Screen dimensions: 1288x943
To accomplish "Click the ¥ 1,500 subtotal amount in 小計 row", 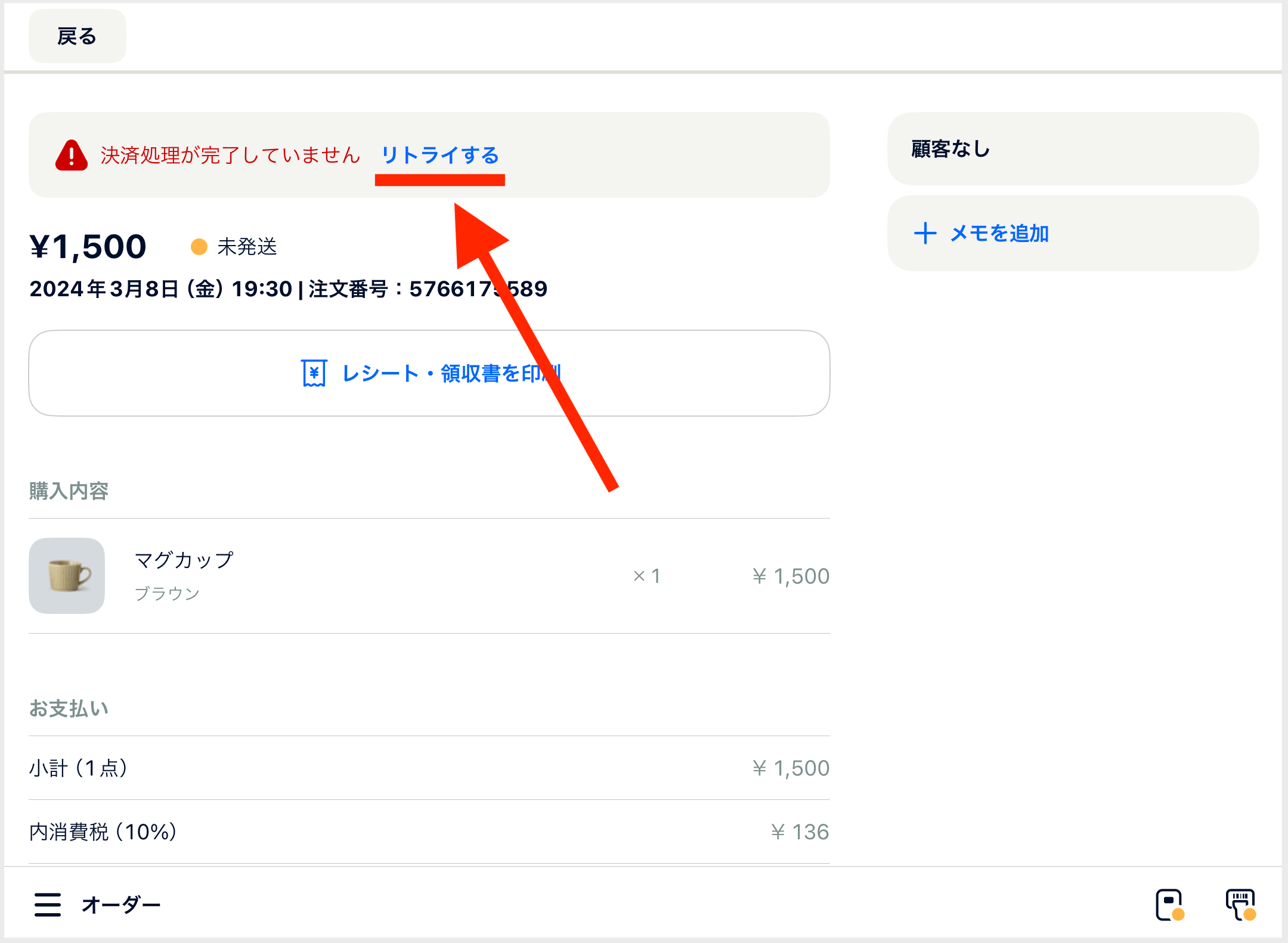I will [x=791, y=768].
